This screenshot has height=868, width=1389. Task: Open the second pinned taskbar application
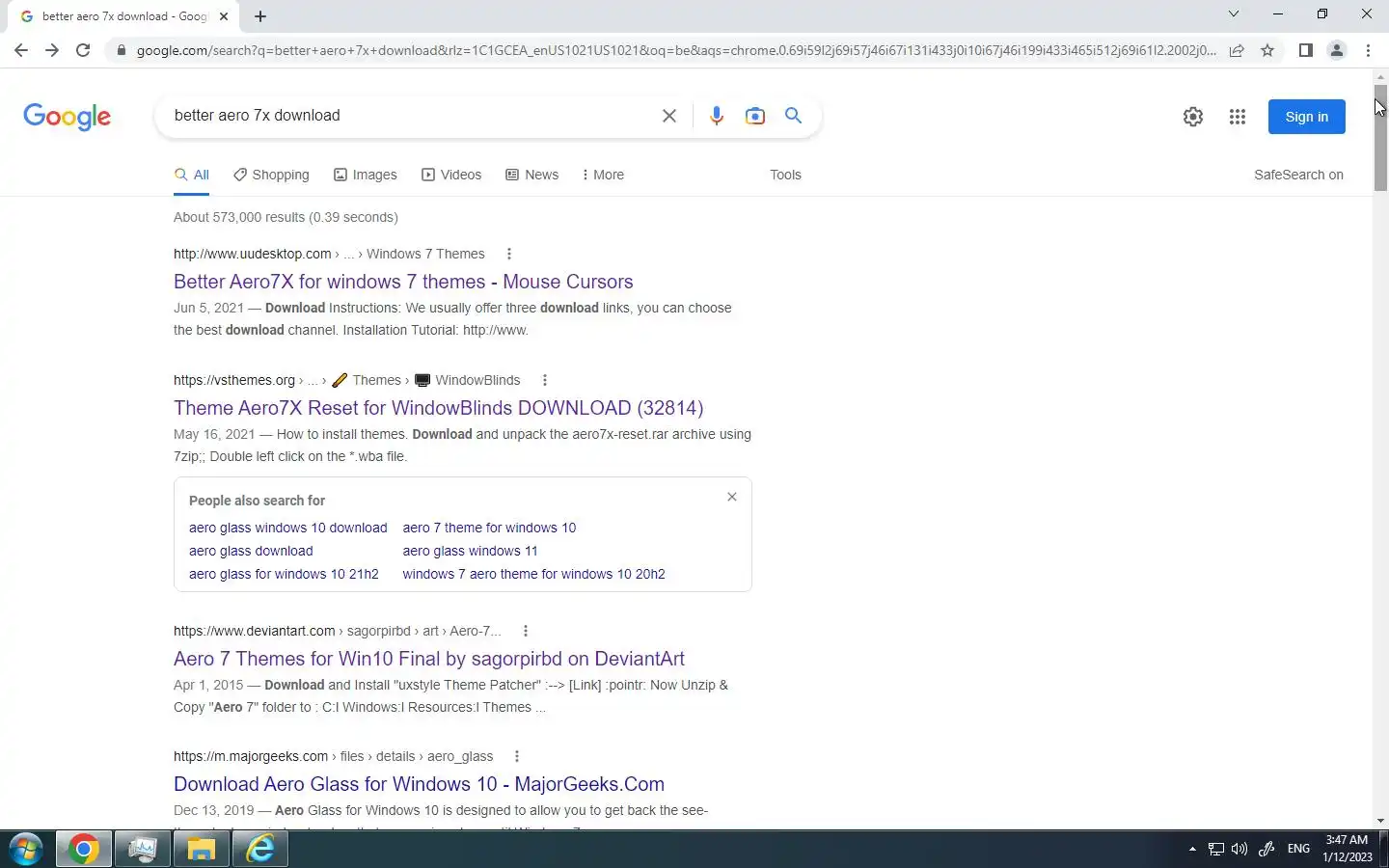(x=142, y=850)
